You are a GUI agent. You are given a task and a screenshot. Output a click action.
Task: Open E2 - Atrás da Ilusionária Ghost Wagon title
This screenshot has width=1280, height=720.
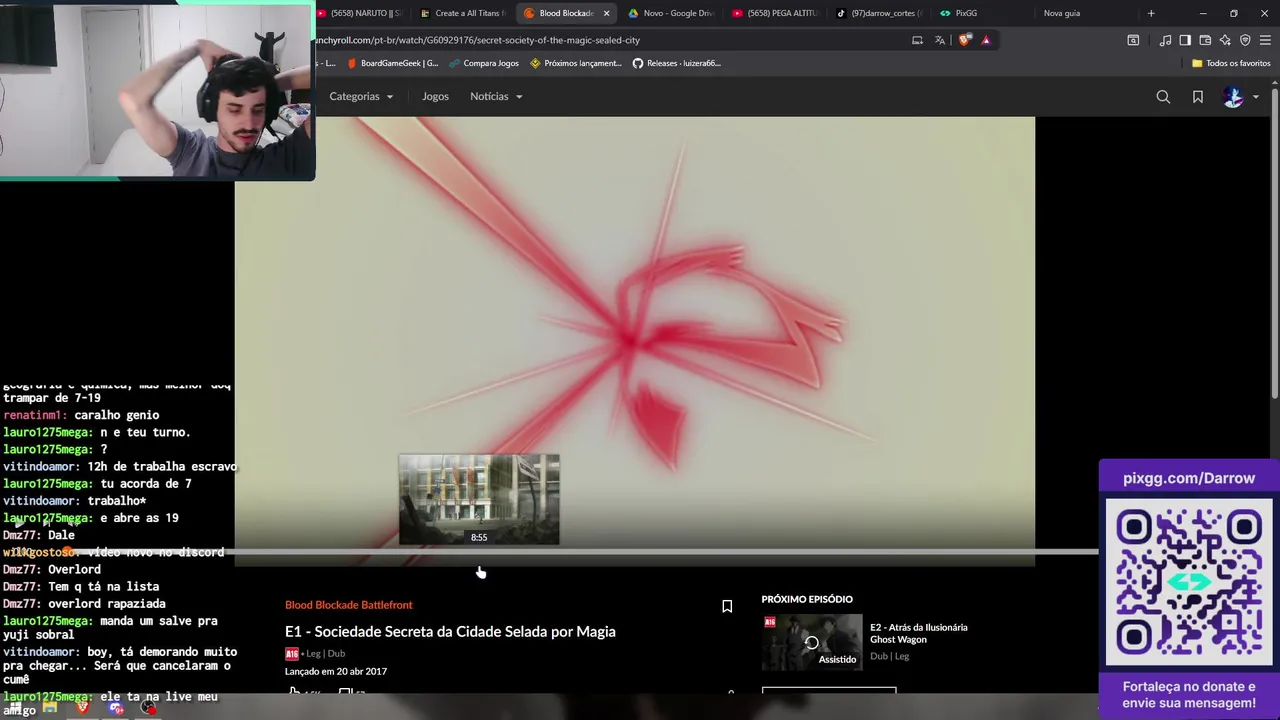[918, 633]
